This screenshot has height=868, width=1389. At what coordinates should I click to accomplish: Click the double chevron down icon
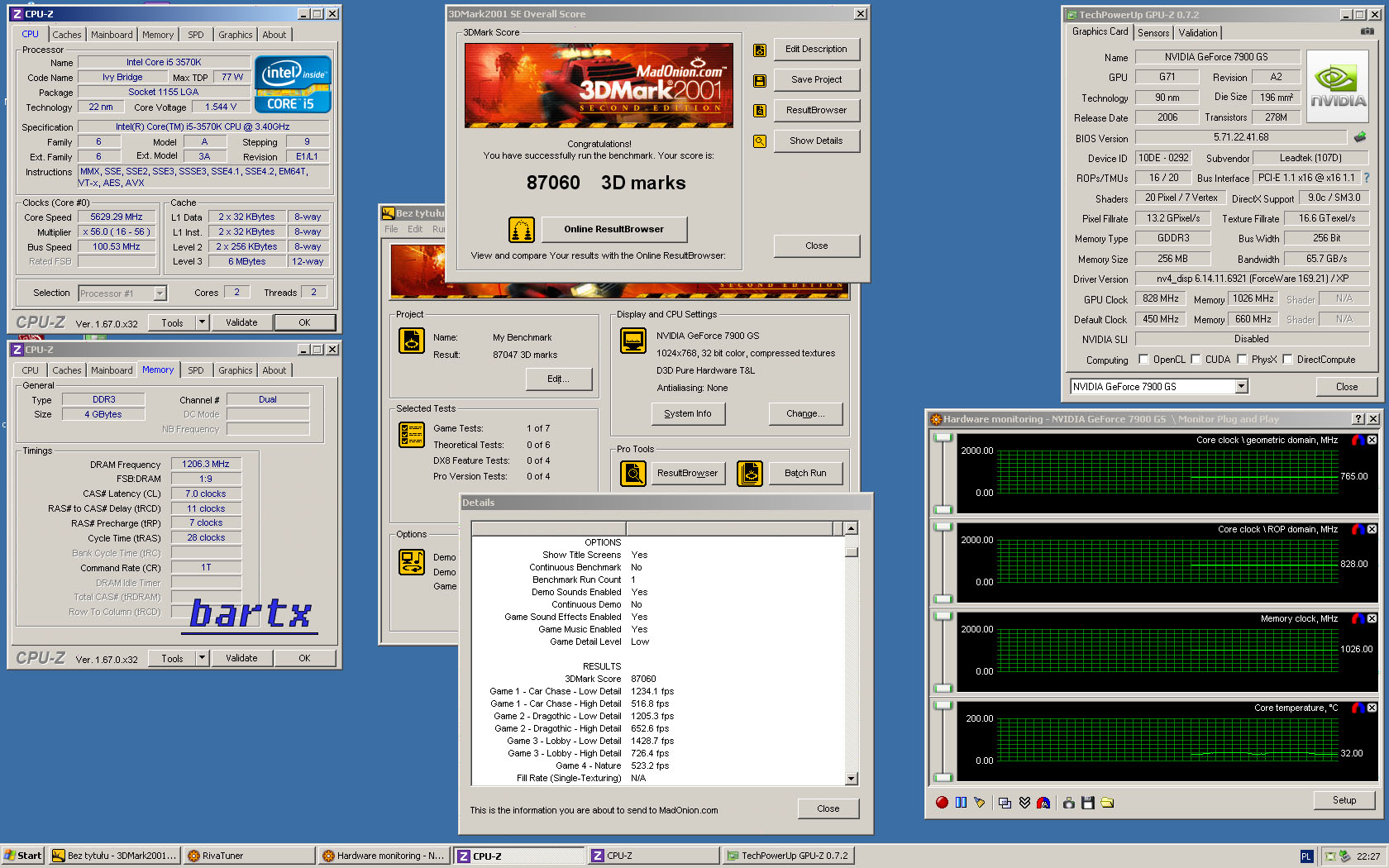point(1024,802)
